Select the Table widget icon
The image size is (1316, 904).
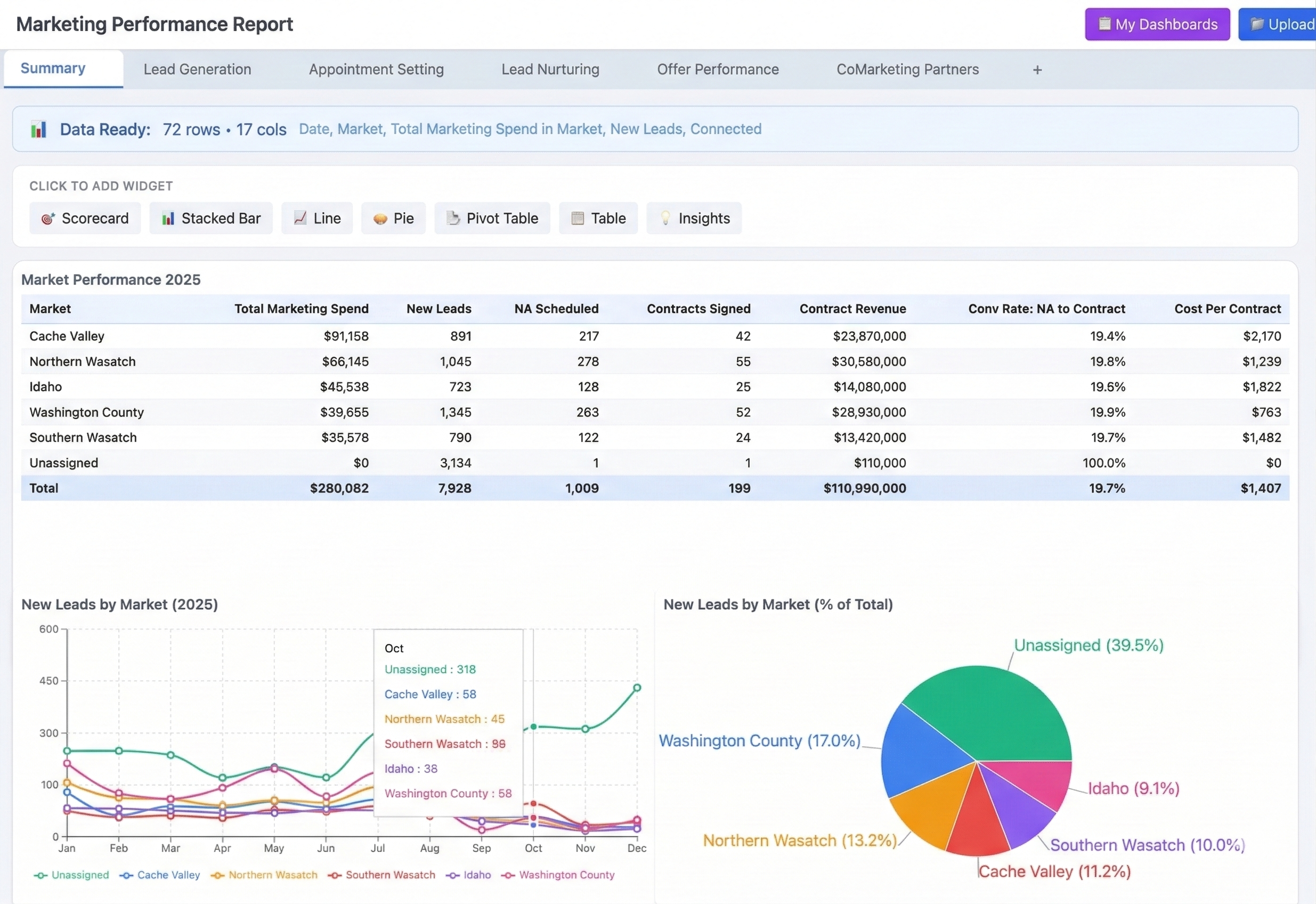[577, 218]
